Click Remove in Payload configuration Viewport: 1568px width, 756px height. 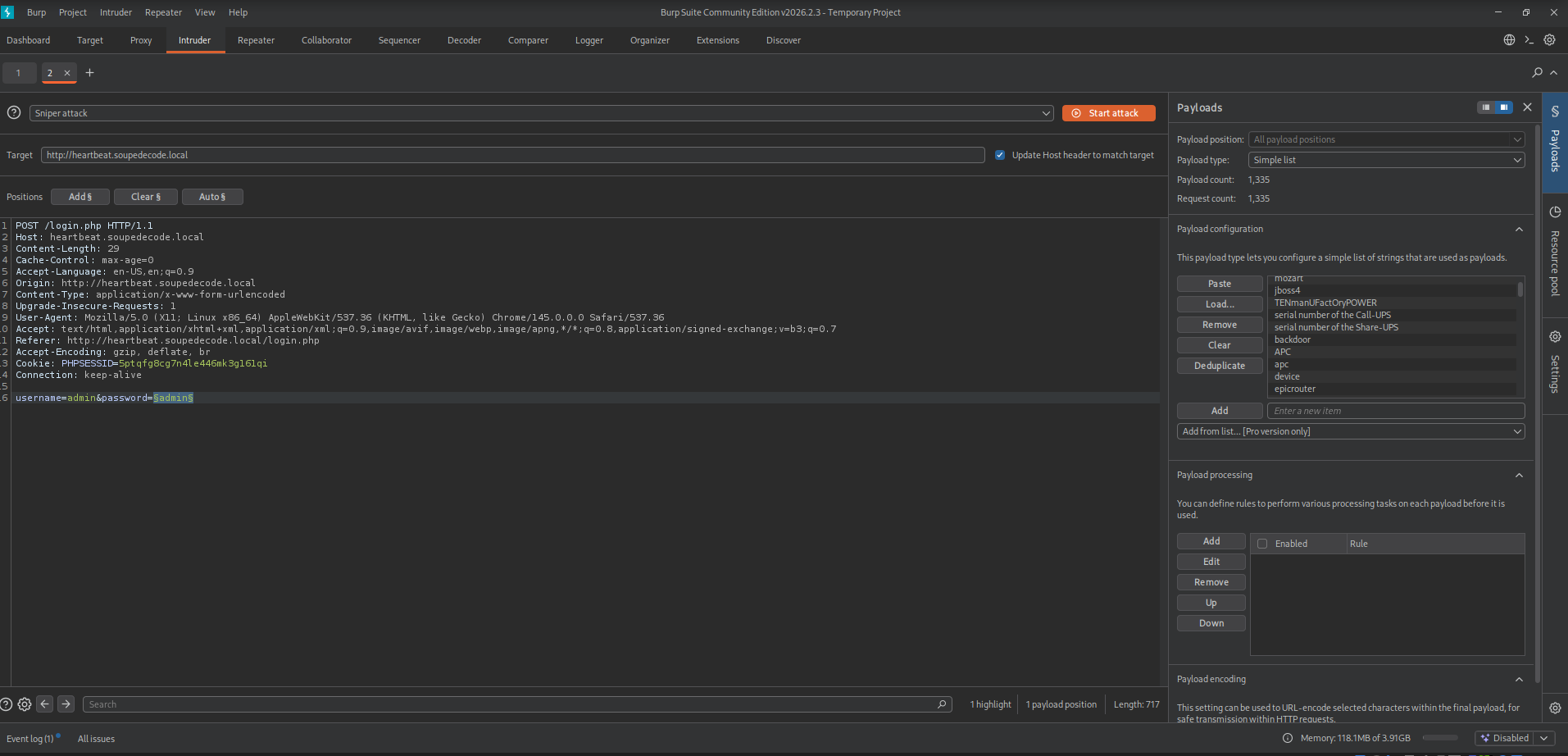[x=1220, y=325]
